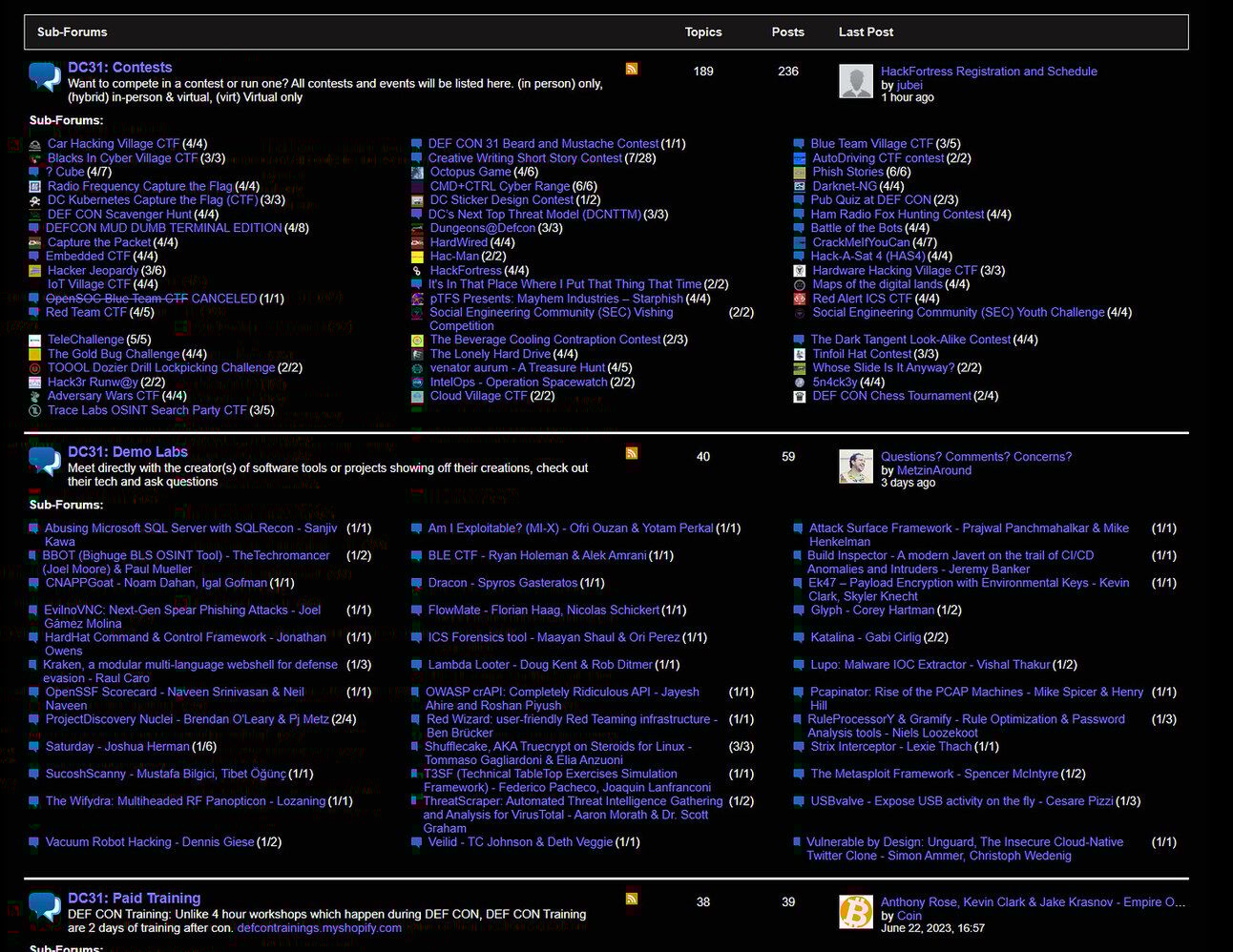Open the DC31: Demo Labs forum title
The height and width of the screenshot is (952, 1233).
[x=128, y=452]
